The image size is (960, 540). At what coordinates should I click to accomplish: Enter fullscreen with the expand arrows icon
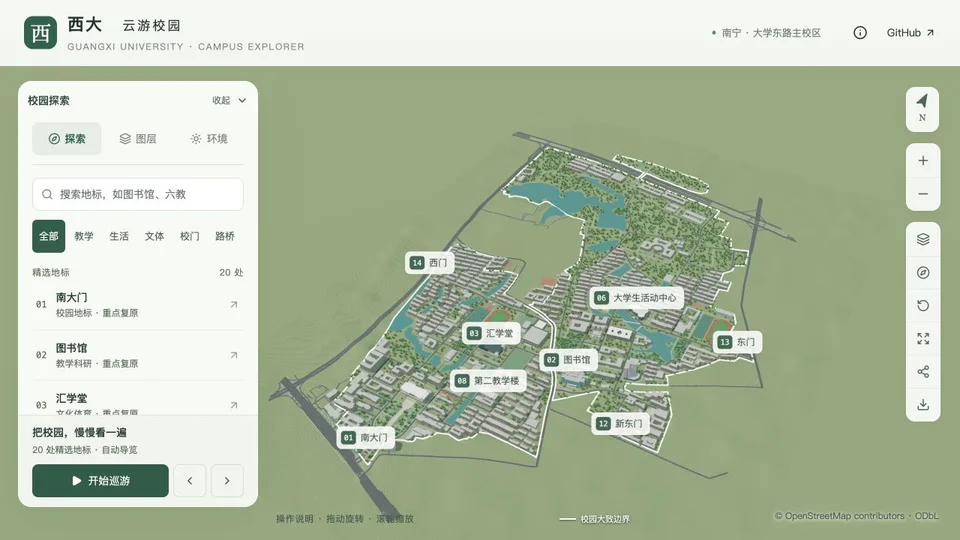923,339
